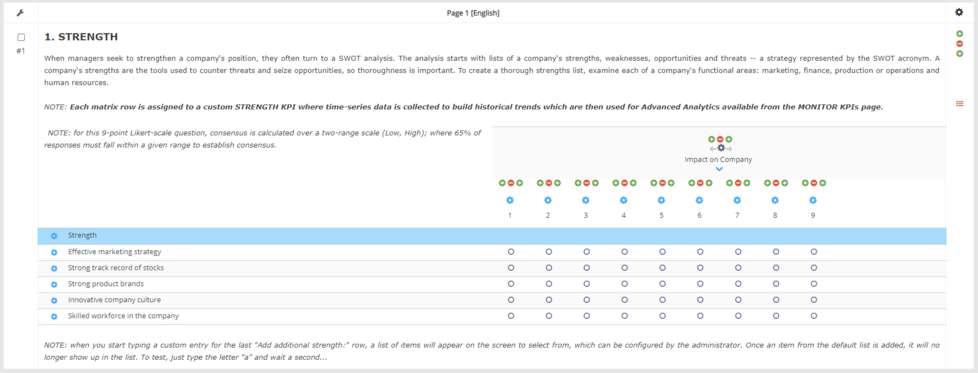This screenshot has height=373, width=978.
Task: Click the red minus icon in the right sidebar
Action: (x=959, y=44)
